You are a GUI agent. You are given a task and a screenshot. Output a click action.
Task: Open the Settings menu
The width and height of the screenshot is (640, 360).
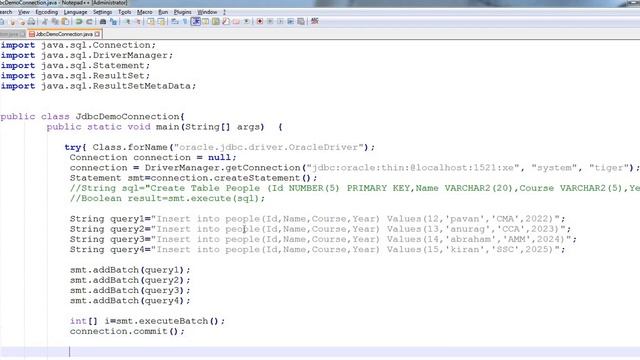[x=102, y=12]
